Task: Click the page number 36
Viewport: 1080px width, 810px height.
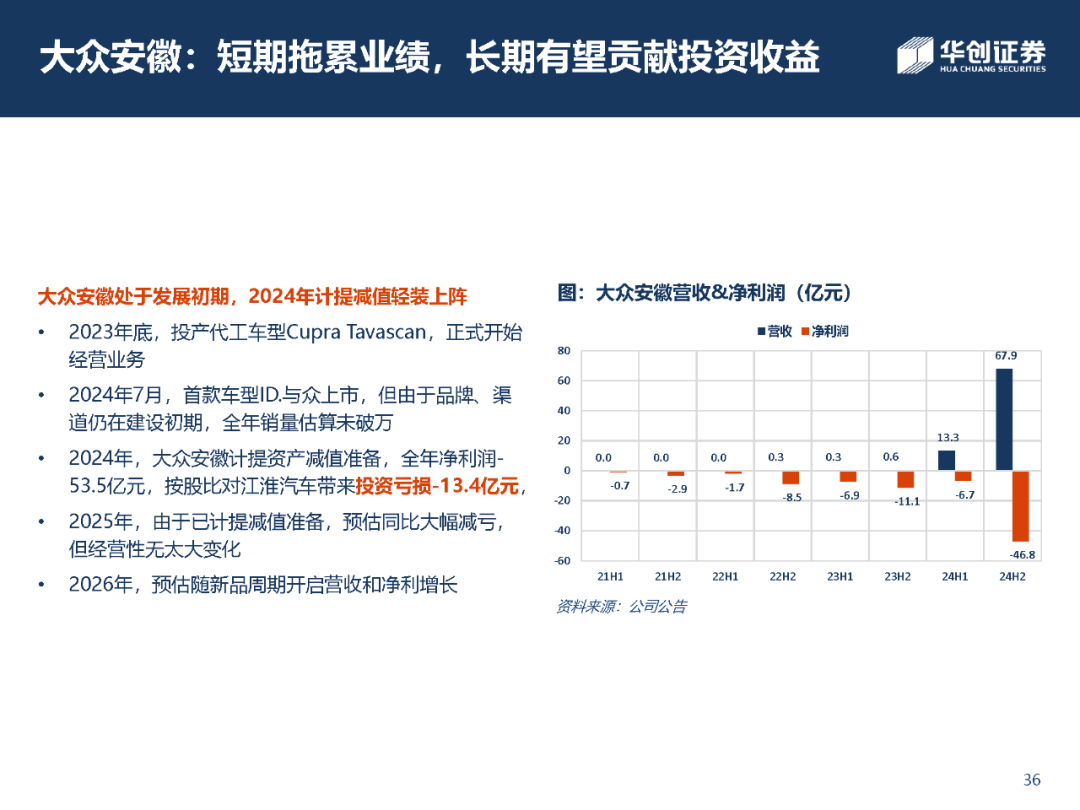Action: pyautogui.click(x=1032, y=780)
